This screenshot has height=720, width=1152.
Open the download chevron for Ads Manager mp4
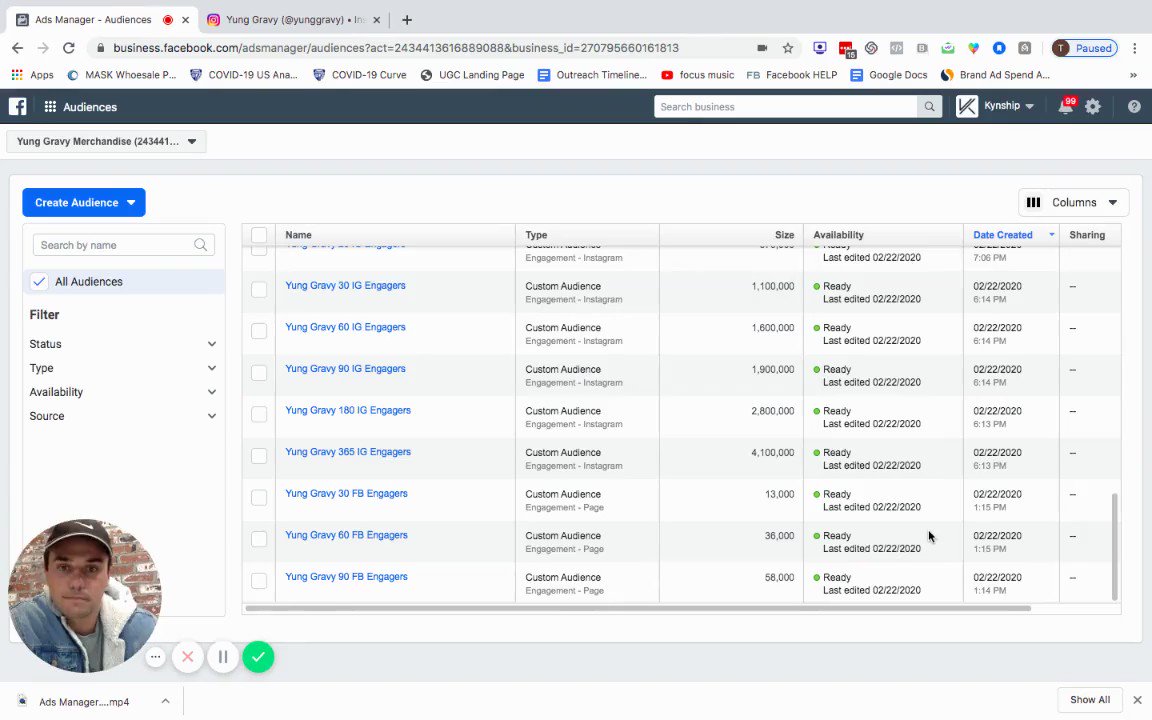tap(165, 701)
